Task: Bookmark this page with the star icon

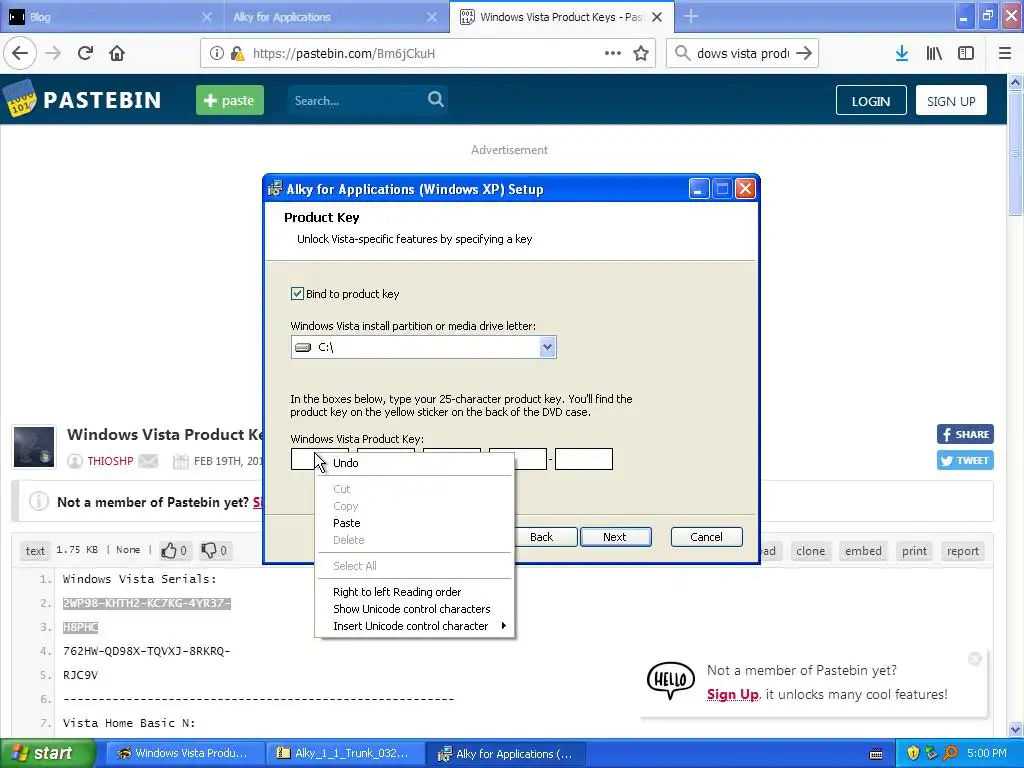Action: 641,54
